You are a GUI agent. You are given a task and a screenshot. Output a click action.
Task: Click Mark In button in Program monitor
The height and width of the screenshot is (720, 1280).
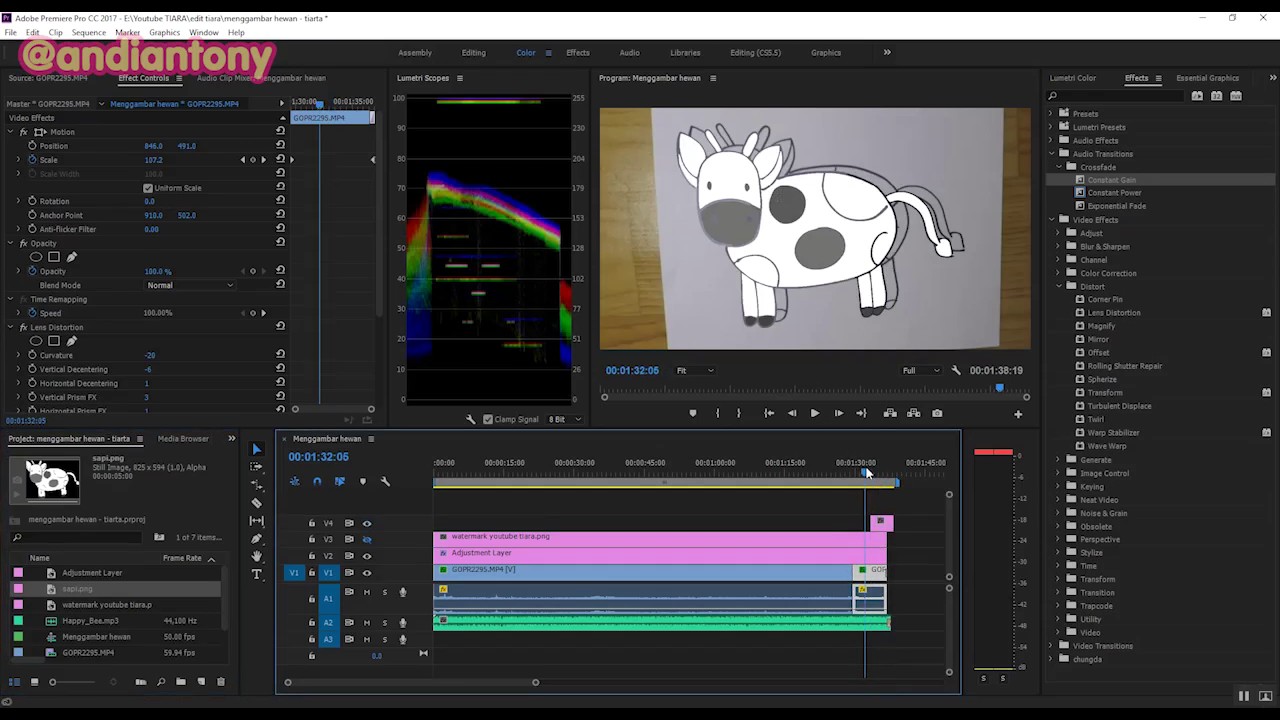click(717, 413)
